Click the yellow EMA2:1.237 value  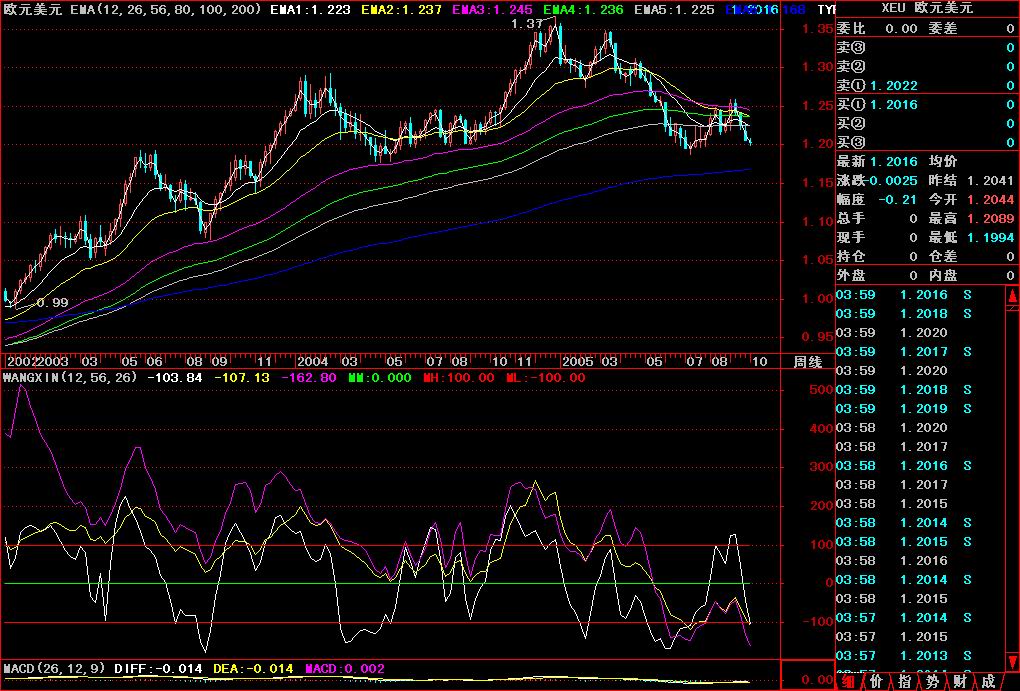pyautogui.click(x=401, y=10)
